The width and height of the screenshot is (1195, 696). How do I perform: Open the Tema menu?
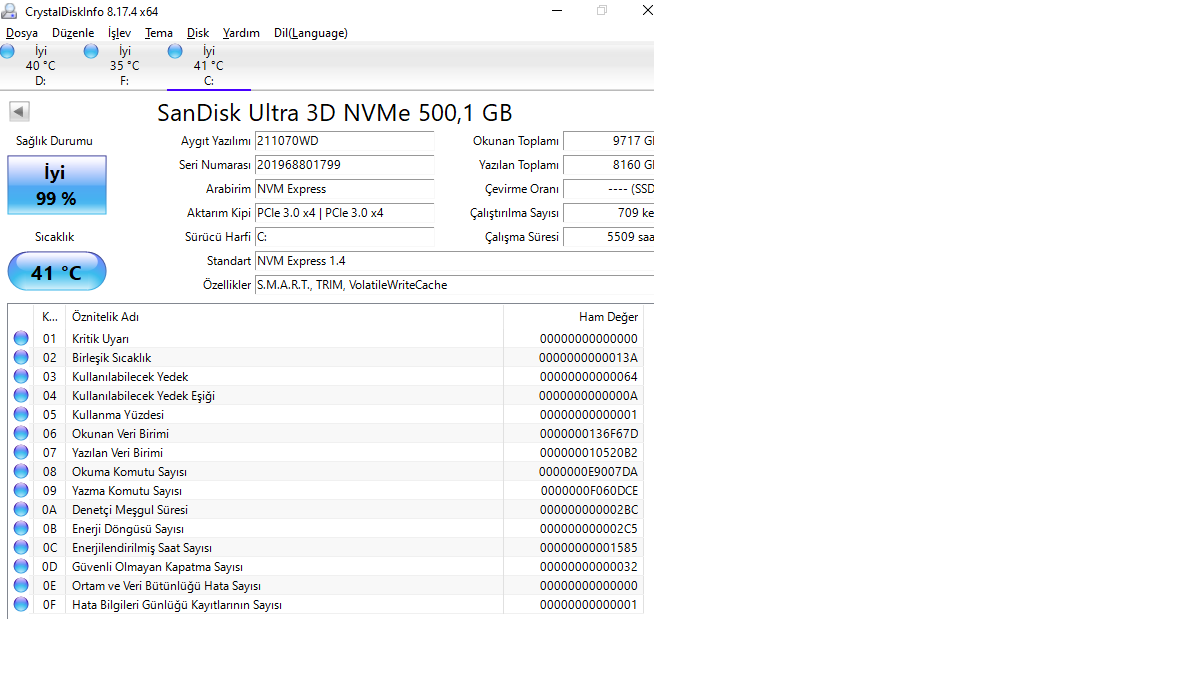(x=159, y=33)
